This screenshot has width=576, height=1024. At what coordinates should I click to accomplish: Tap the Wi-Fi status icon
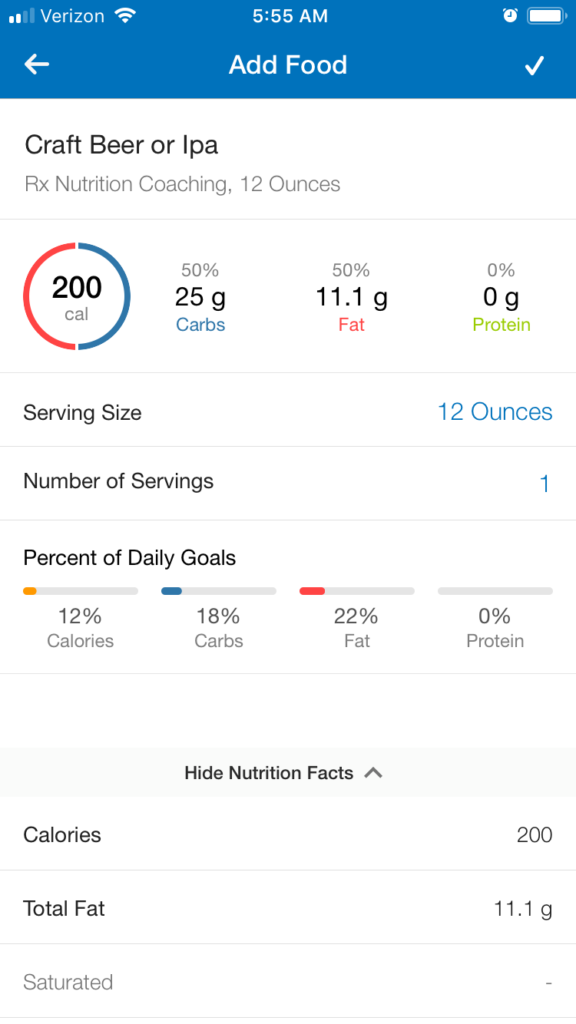pos(125,16)
